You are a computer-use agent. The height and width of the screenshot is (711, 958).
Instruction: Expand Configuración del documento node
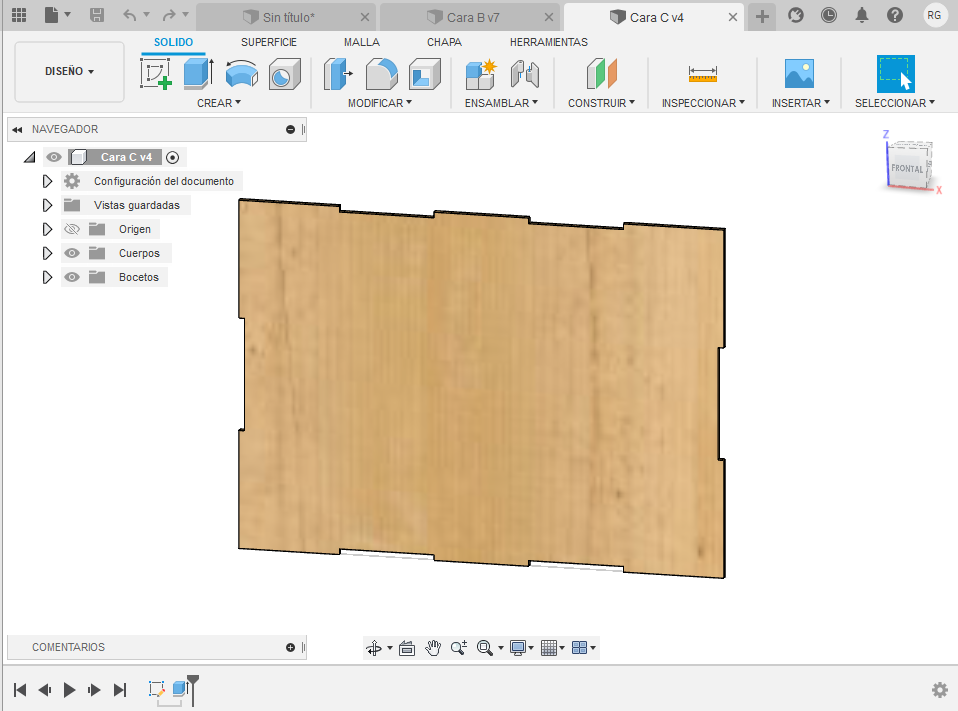click(48, 181)
